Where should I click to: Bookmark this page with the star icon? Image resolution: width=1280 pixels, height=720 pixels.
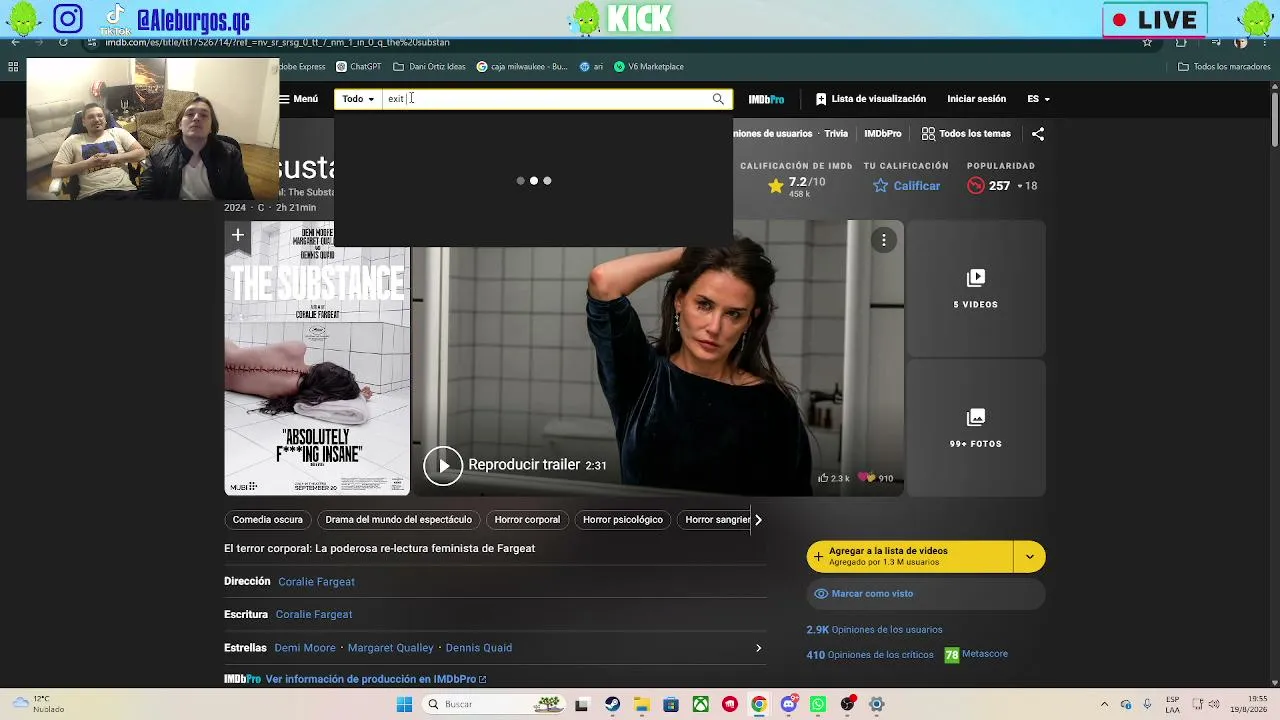point(1147,42)
